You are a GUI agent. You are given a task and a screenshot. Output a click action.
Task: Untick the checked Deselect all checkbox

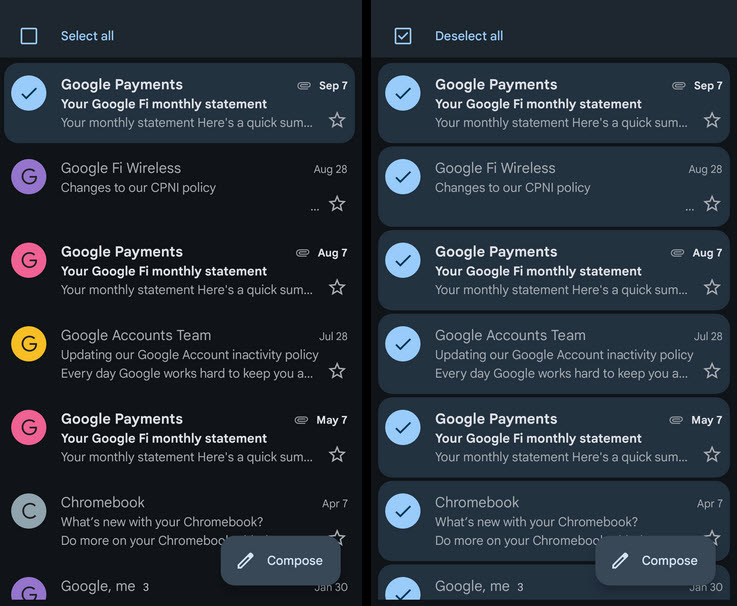point(403,36)
